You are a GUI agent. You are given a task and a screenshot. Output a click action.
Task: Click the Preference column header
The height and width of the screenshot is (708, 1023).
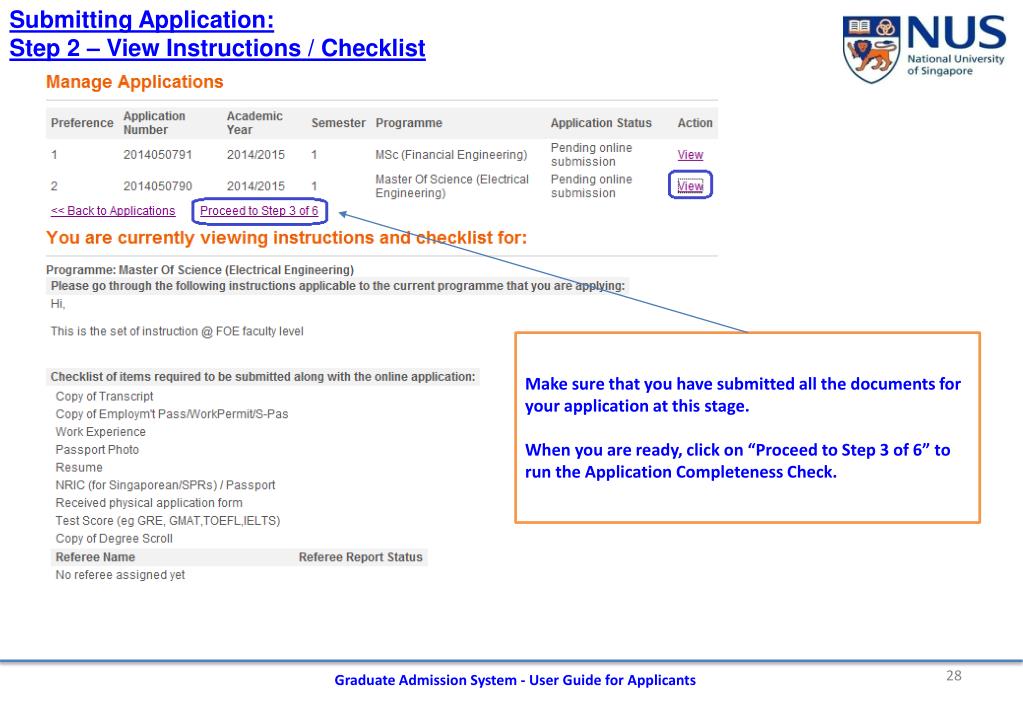[x=82, y=123]
